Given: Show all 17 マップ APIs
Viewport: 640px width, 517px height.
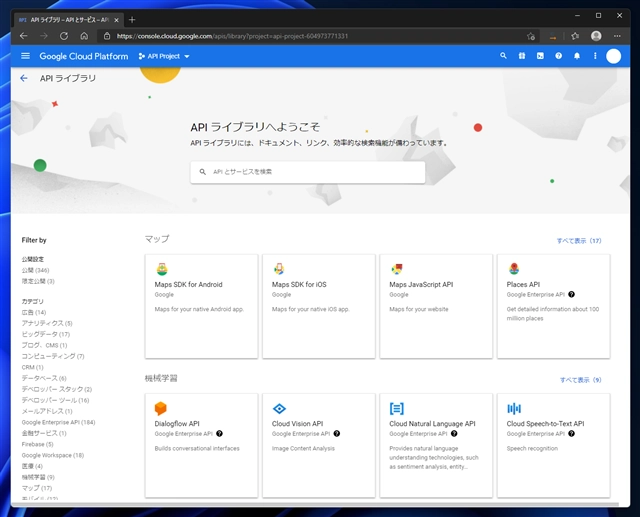Looking at the screenshot, I should 579,241.
